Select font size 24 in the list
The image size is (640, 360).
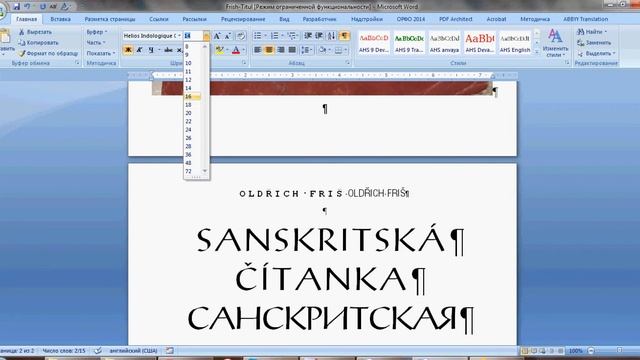click(192, 130)
